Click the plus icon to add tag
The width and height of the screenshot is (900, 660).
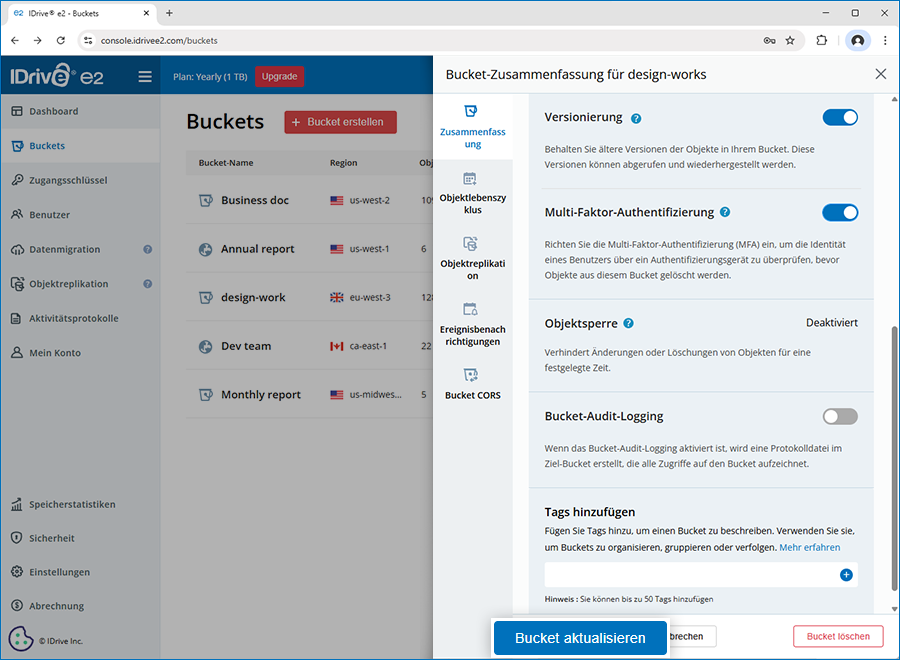tap(846, 575)
